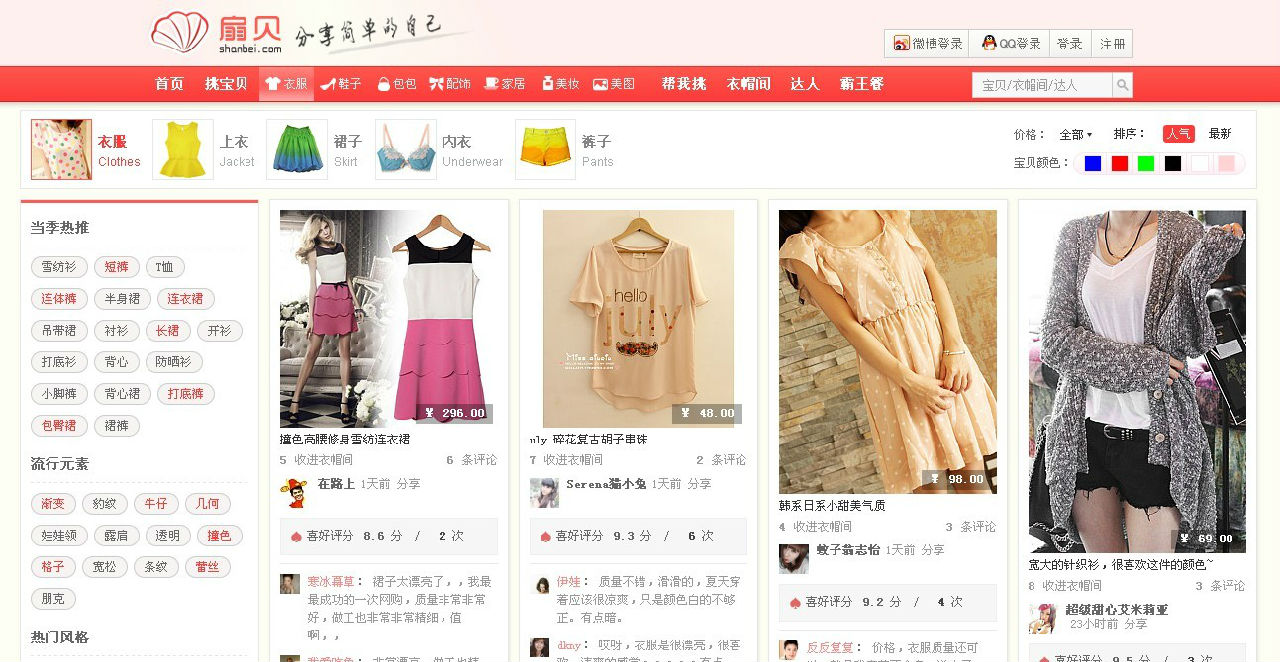Click the 宝贝/衣帽间/达人 search field
The image size is (1280, 662).
[x=1042, y=85]
